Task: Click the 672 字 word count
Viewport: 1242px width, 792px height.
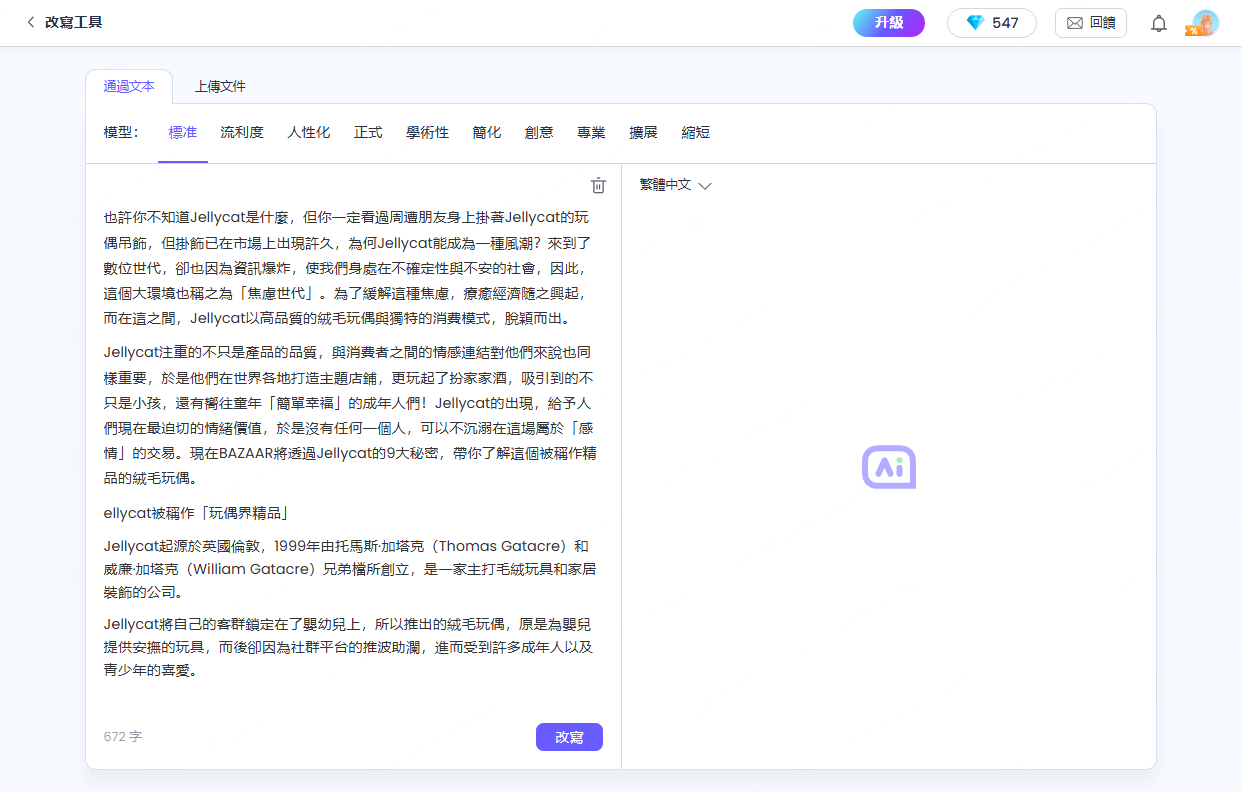Action: (123, 737)
